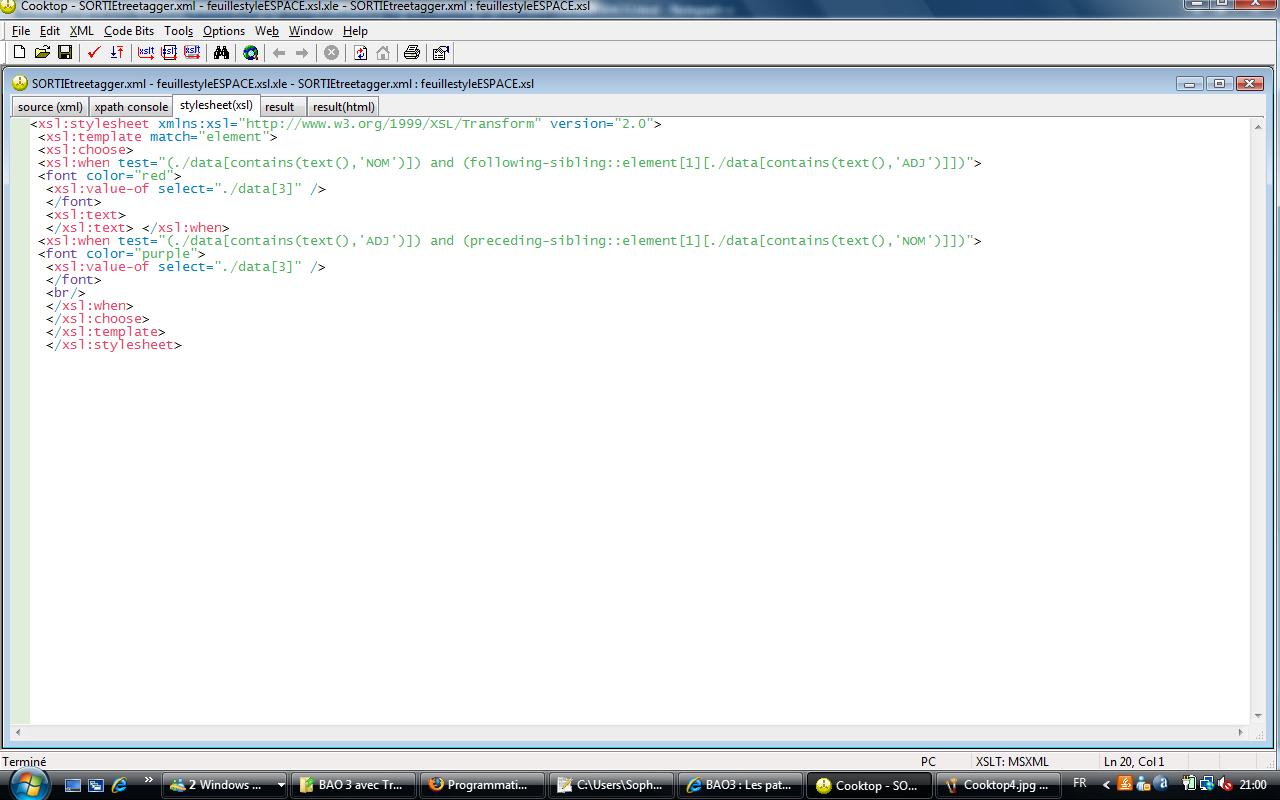
Task: Switch to 'Cooktop4.jpg ...' taskbar button
Action: tap(999, 785)
